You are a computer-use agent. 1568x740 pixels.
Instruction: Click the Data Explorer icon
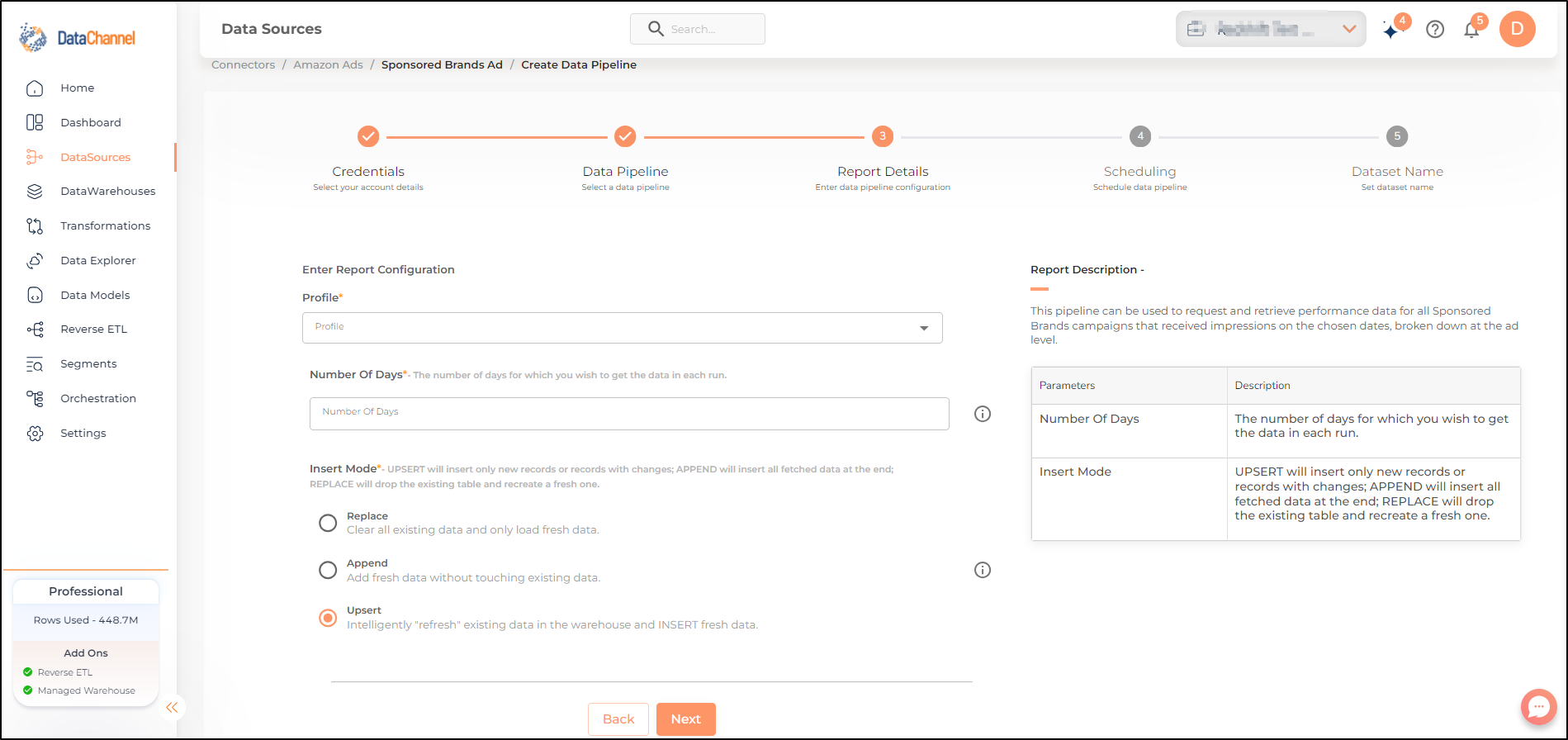35,261
